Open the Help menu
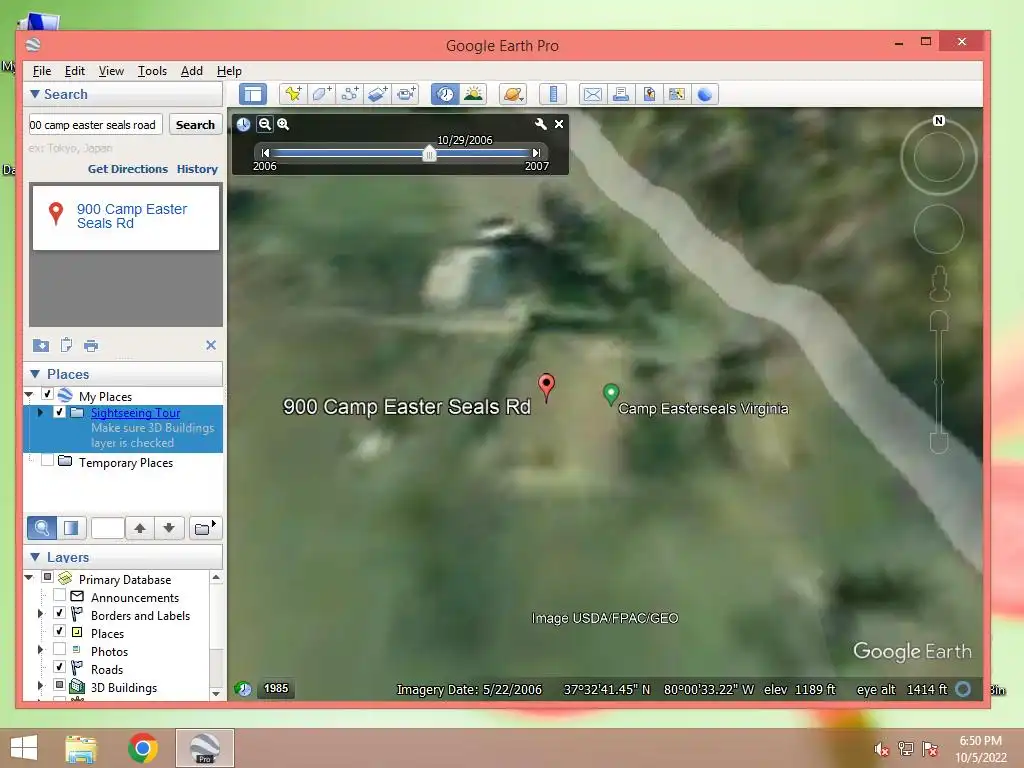The height and width of the screenshot is (768, 1024). click(x=229, y=71)
